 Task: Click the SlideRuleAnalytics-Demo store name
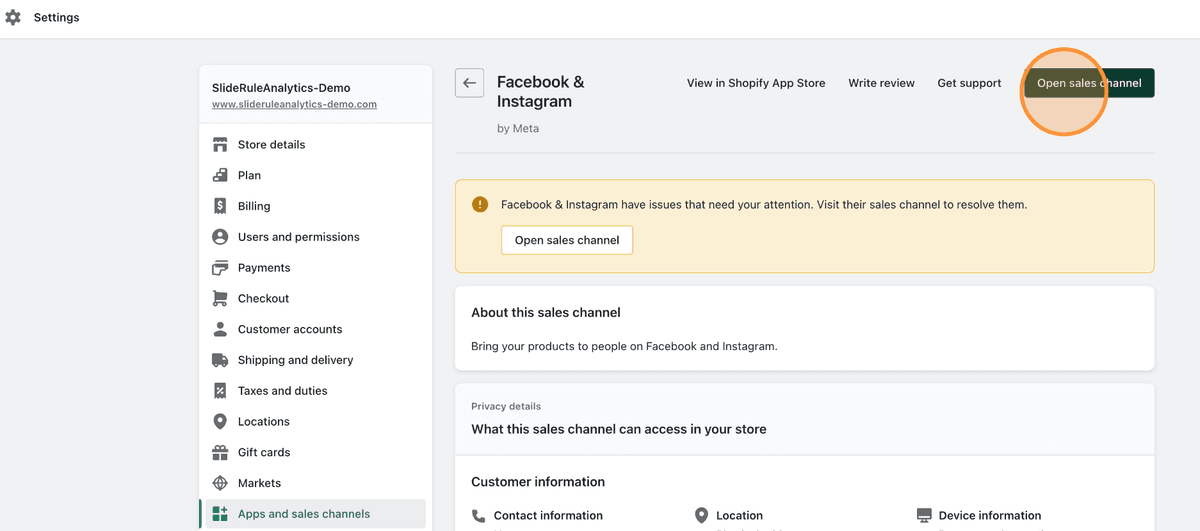[x=281, y=88]
